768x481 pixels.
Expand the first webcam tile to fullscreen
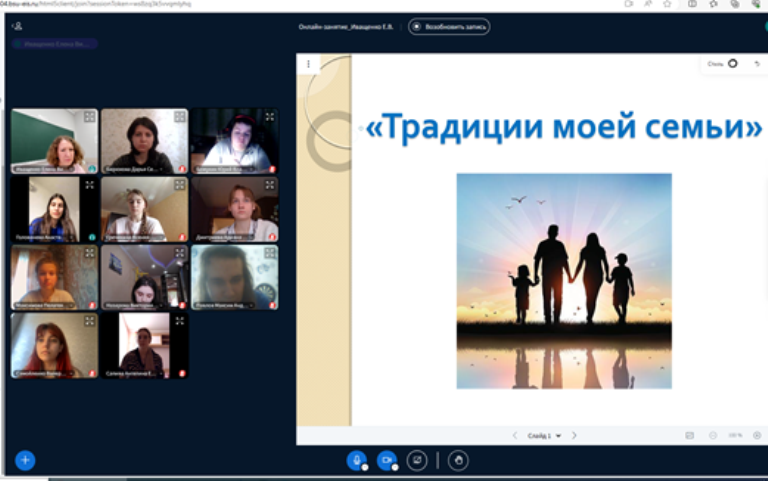pos(89,117)
